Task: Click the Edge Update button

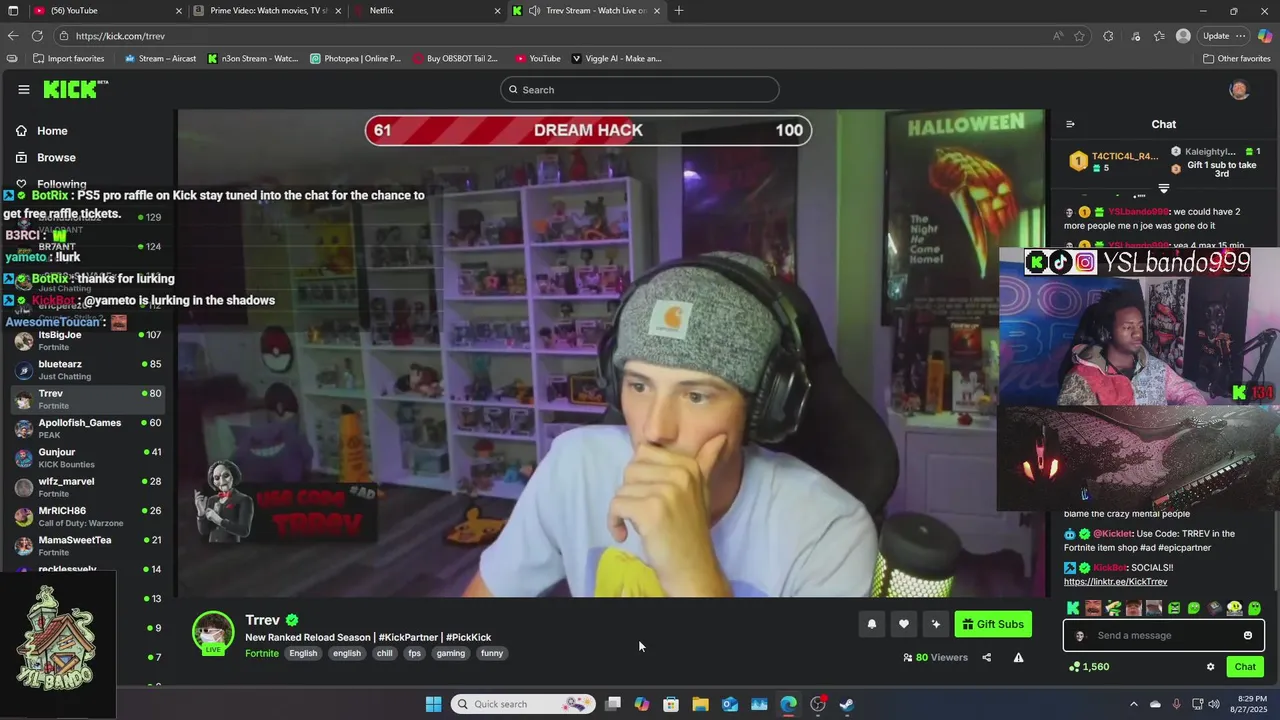Action: tap(1224, 36)
